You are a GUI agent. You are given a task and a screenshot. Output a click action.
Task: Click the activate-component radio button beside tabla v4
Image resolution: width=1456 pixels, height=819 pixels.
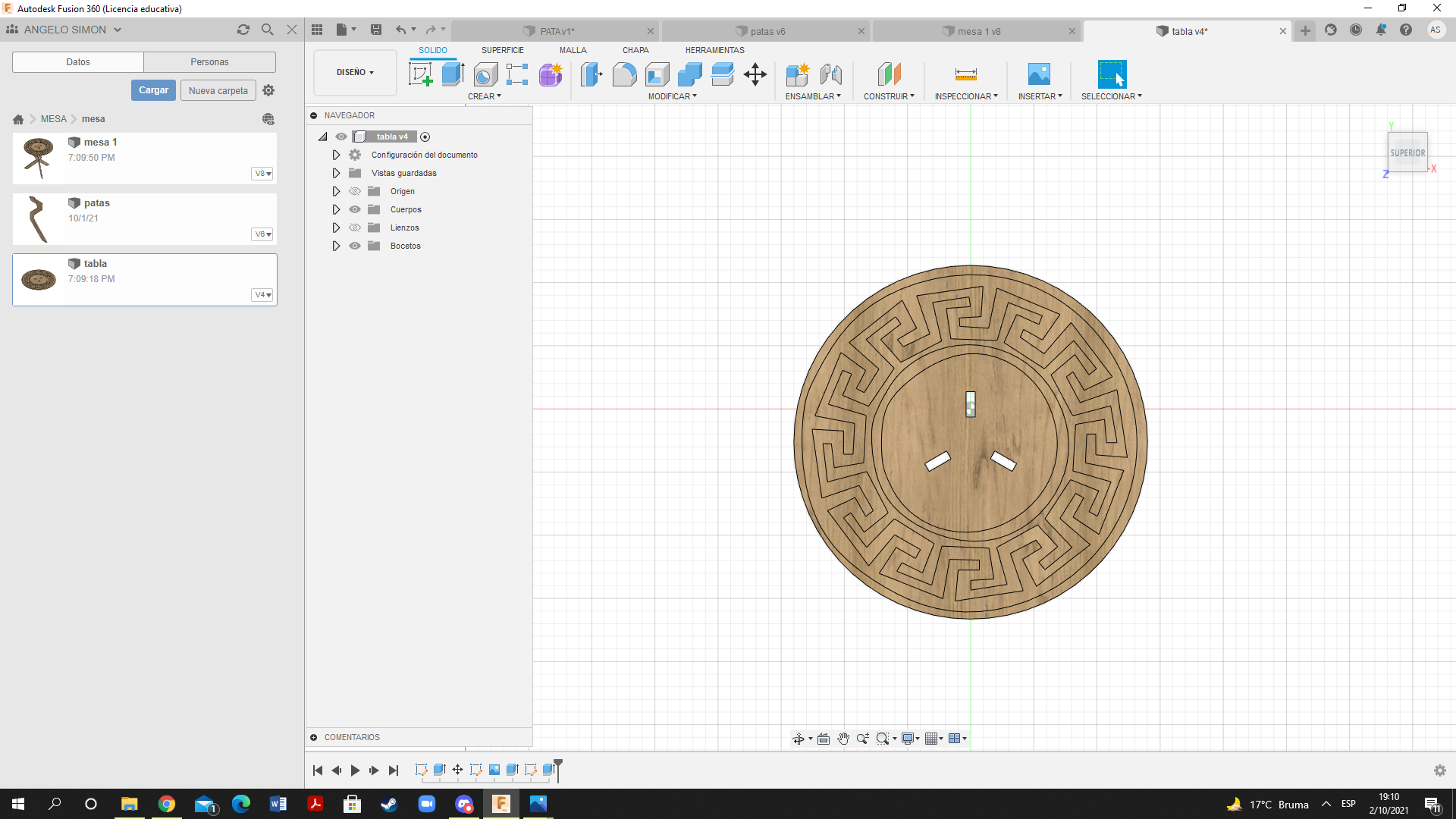pyautogui.click(x=425, y=137)
